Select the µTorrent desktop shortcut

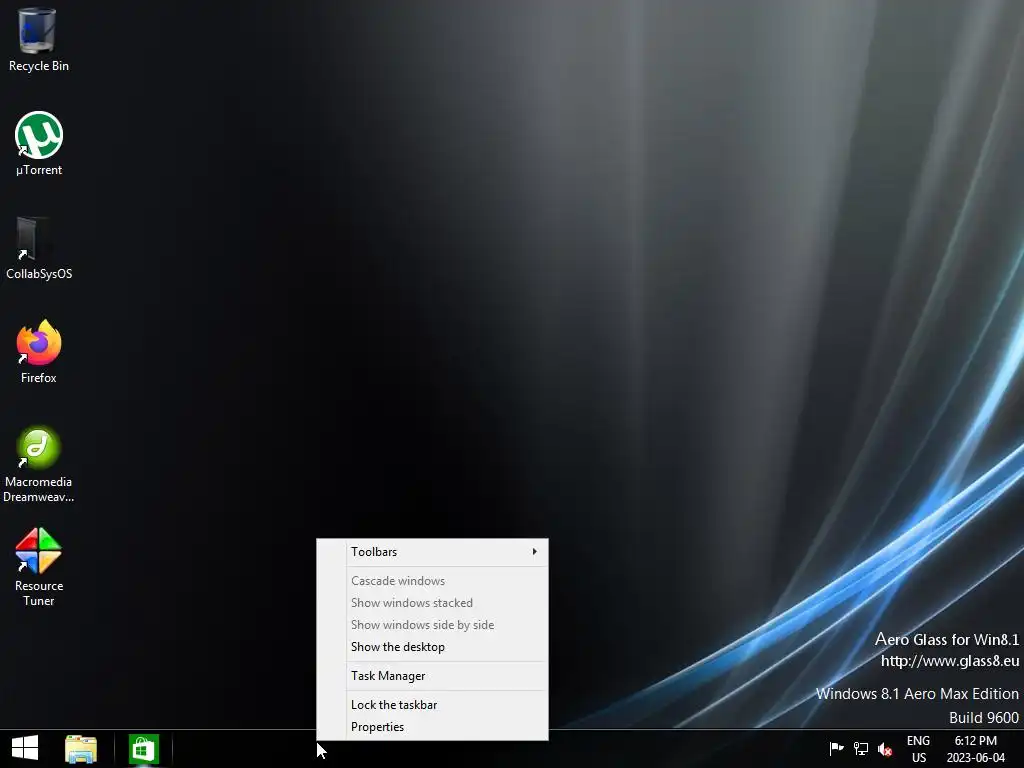[x=39, y=144]
